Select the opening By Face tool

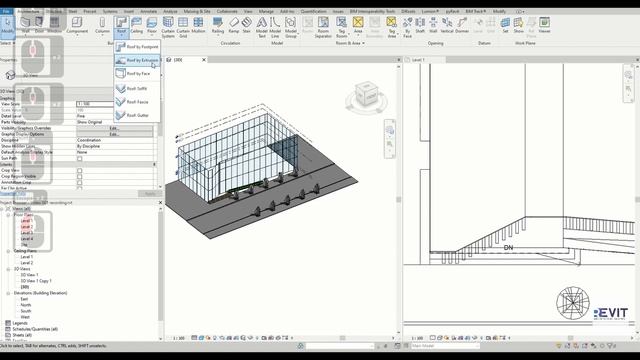coord(407,27)
